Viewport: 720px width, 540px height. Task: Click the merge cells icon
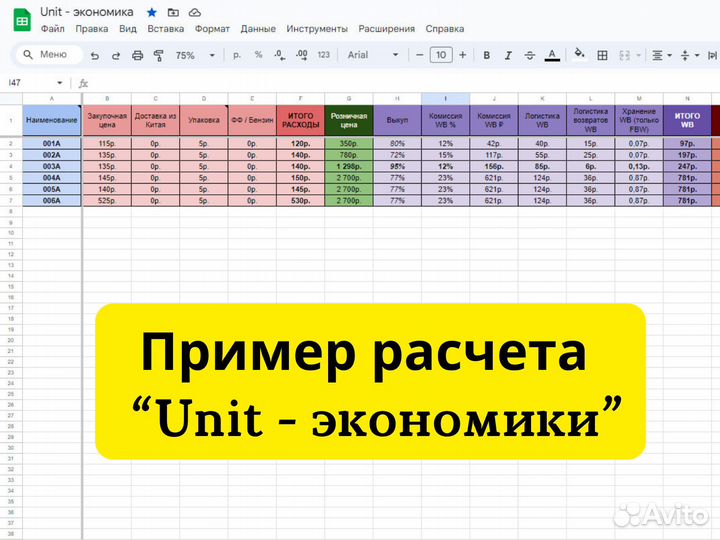click(x=624, y=56)
